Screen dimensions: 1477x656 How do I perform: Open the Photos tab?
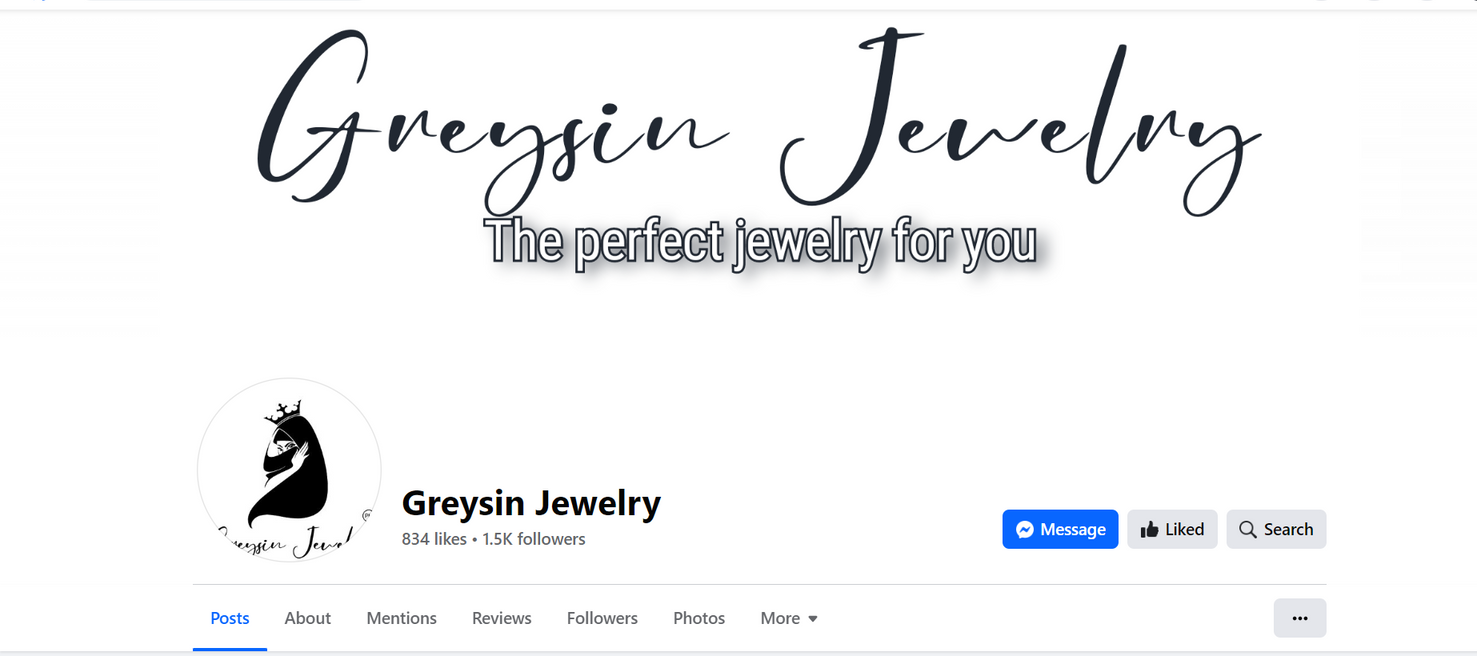(x=699, y=618)
